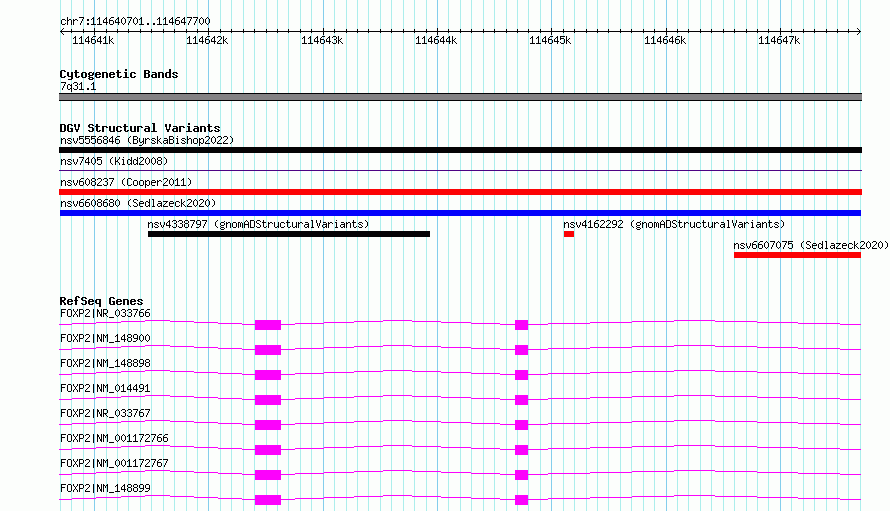Screen dimensions: 890x511
Task: Select the narrow exon of transcript NR_033767
Action: pyautogui.click(x=522, y=425)
